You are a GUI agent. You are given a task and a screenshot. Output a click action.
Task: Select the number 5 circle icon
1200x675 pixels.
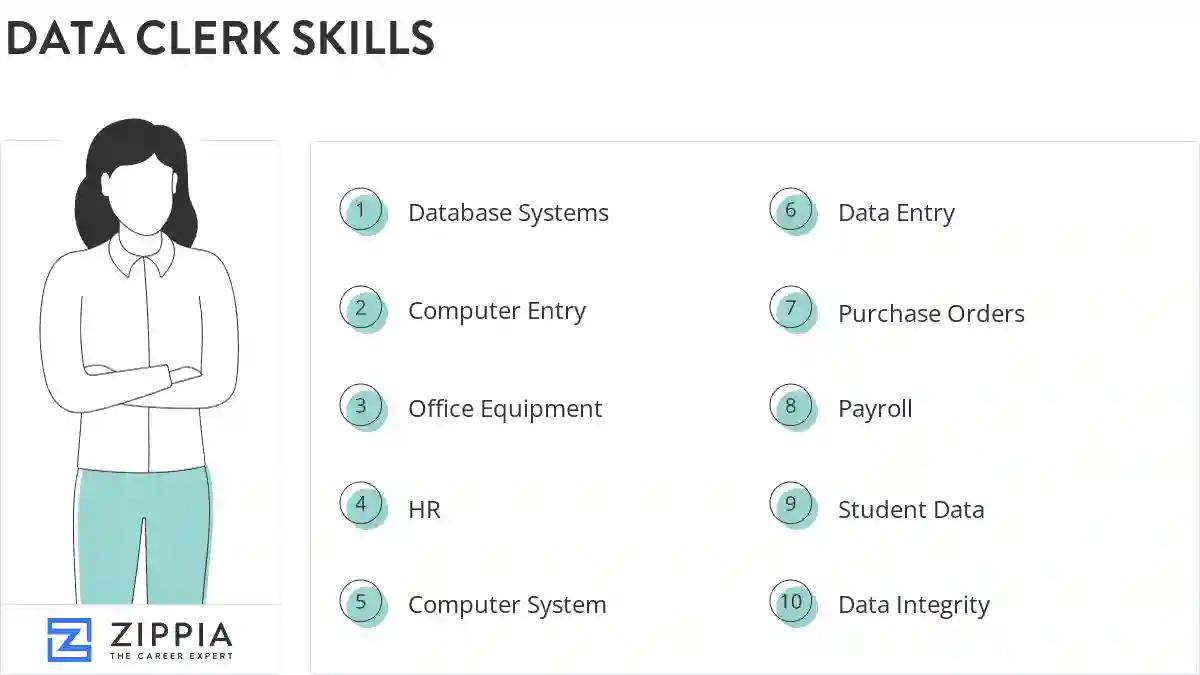point(361,603)
